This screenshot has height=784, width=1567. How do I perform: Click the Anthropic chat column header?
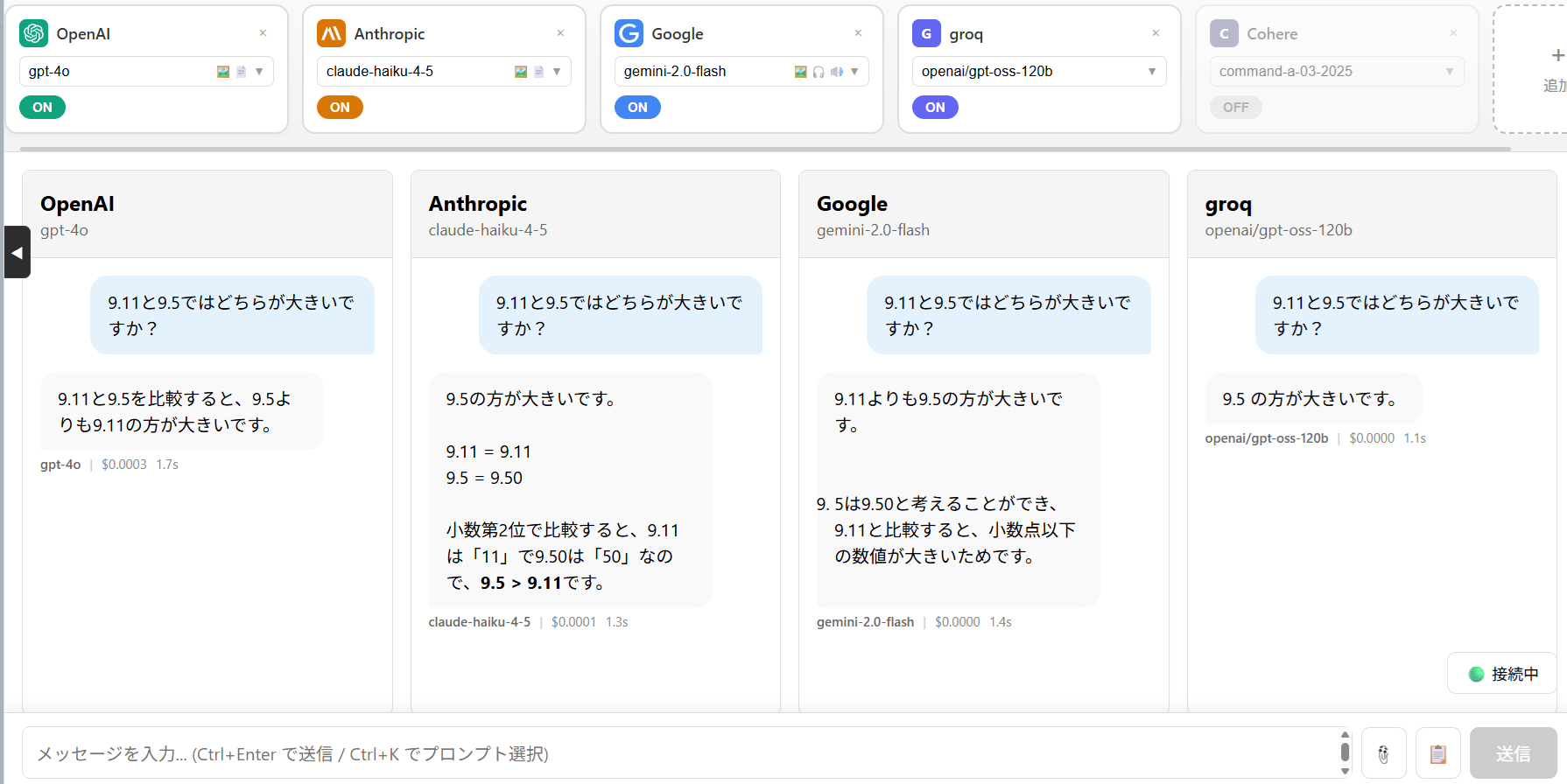point(595,214)
